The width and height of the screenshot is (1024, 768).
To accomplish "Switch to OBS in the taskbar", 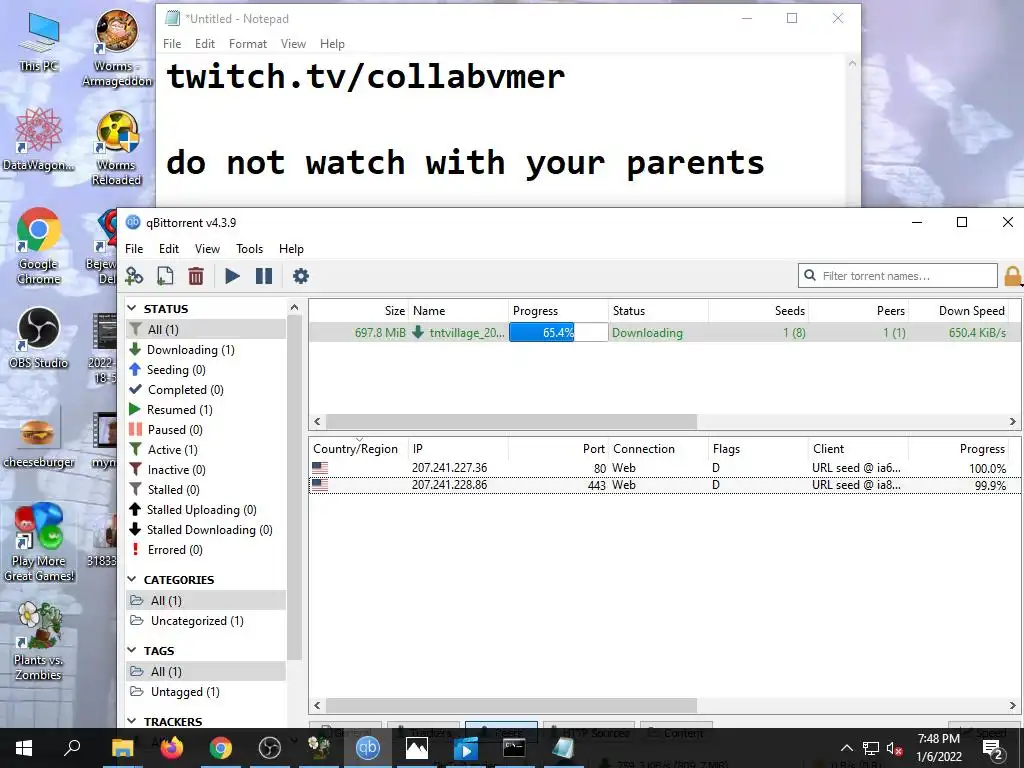I will point(269,748).
